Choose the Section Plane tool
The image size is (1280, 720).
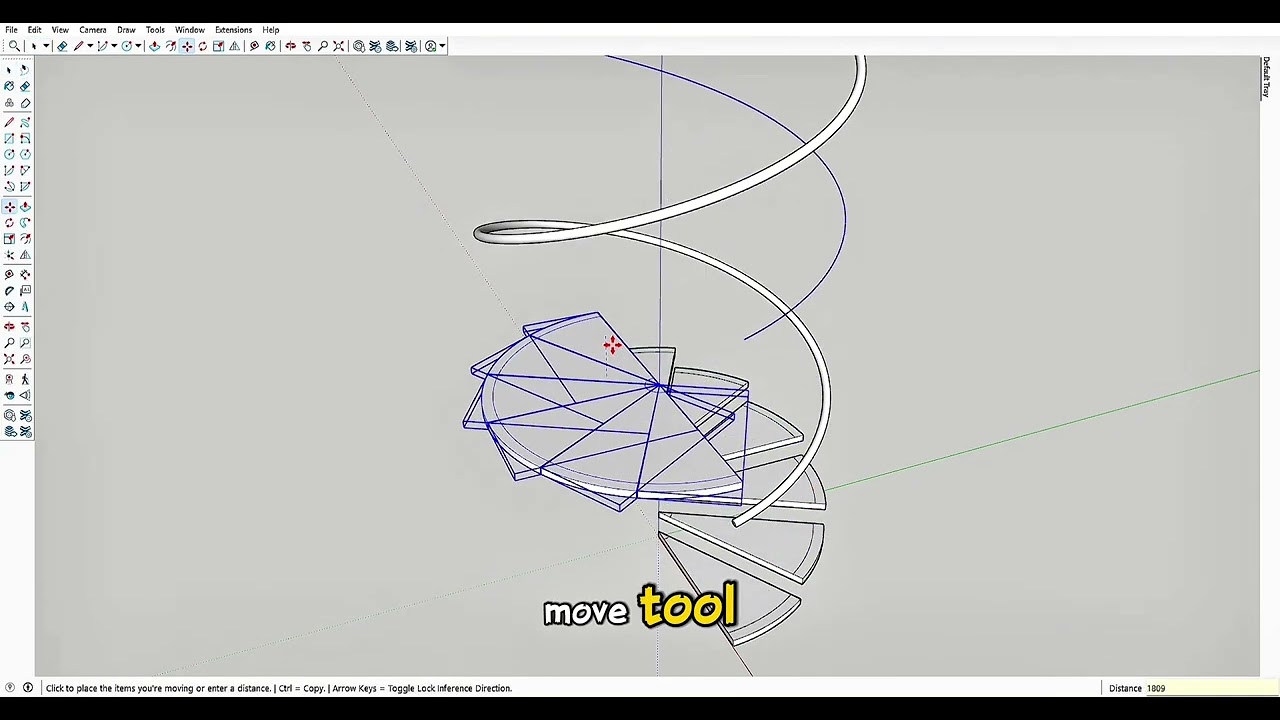point(25,396)
